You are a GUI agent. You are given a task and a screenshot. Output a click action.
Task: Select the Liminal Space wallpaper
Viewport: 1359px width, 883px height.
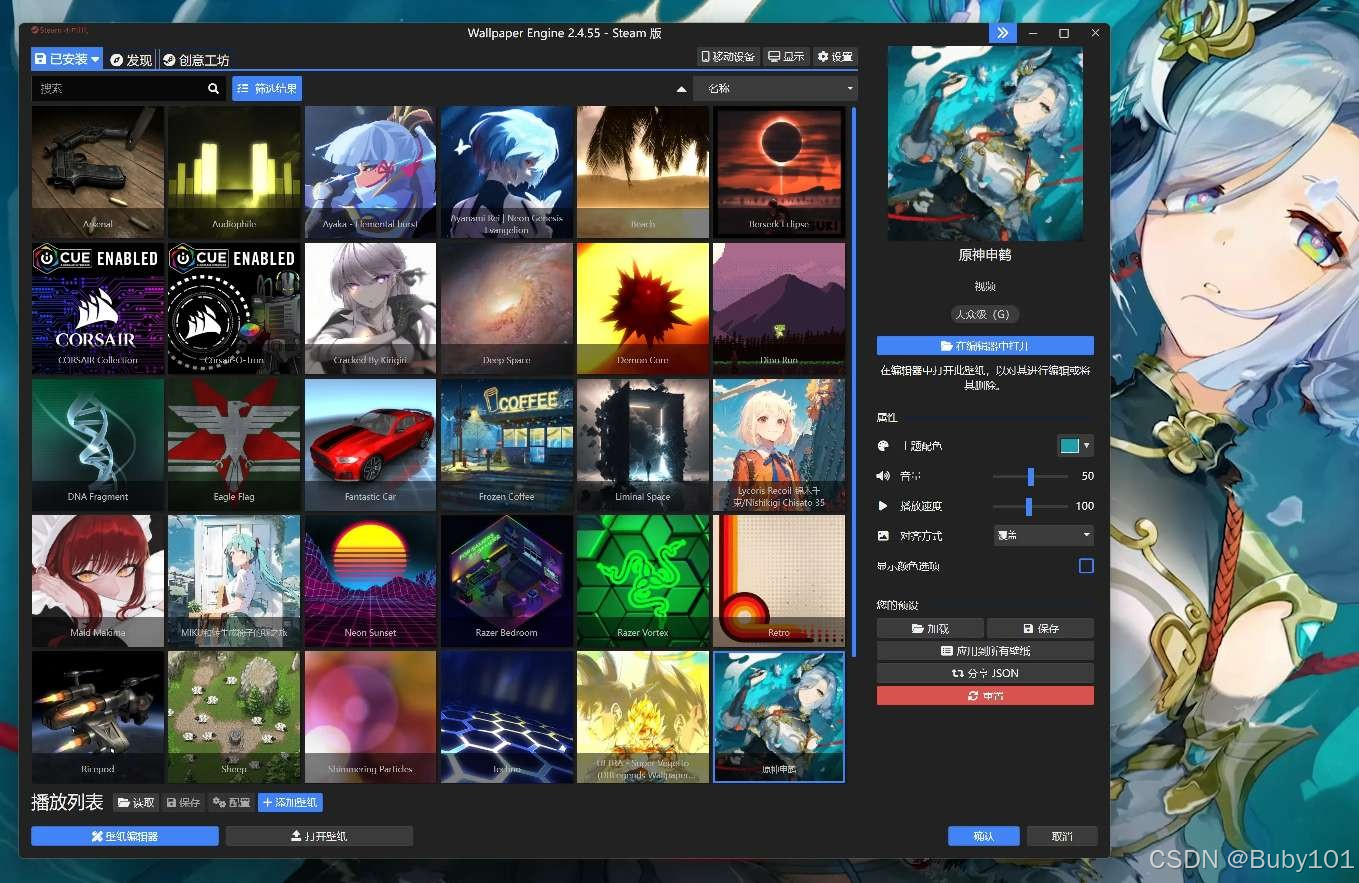643,444
